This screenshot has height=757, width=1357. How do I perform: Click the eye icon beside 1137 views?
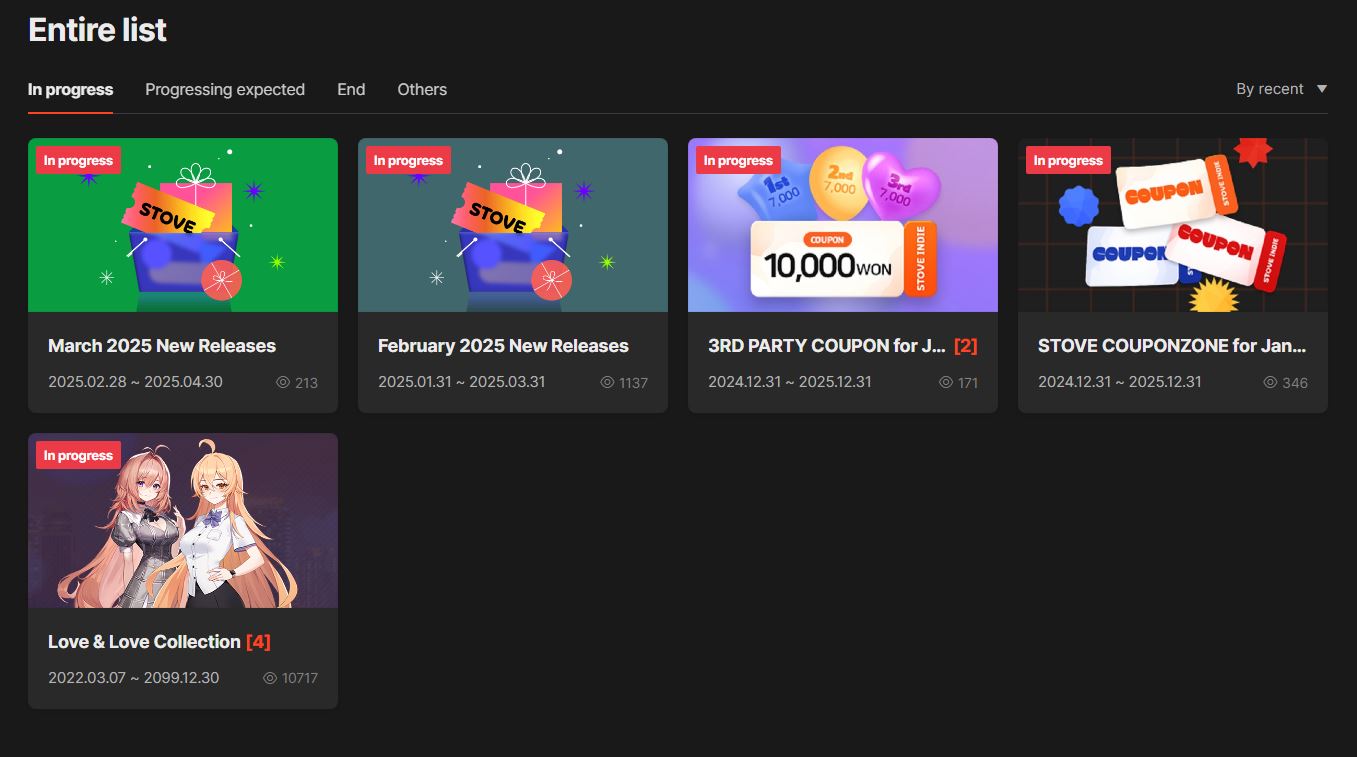click(x=607, y=382)
